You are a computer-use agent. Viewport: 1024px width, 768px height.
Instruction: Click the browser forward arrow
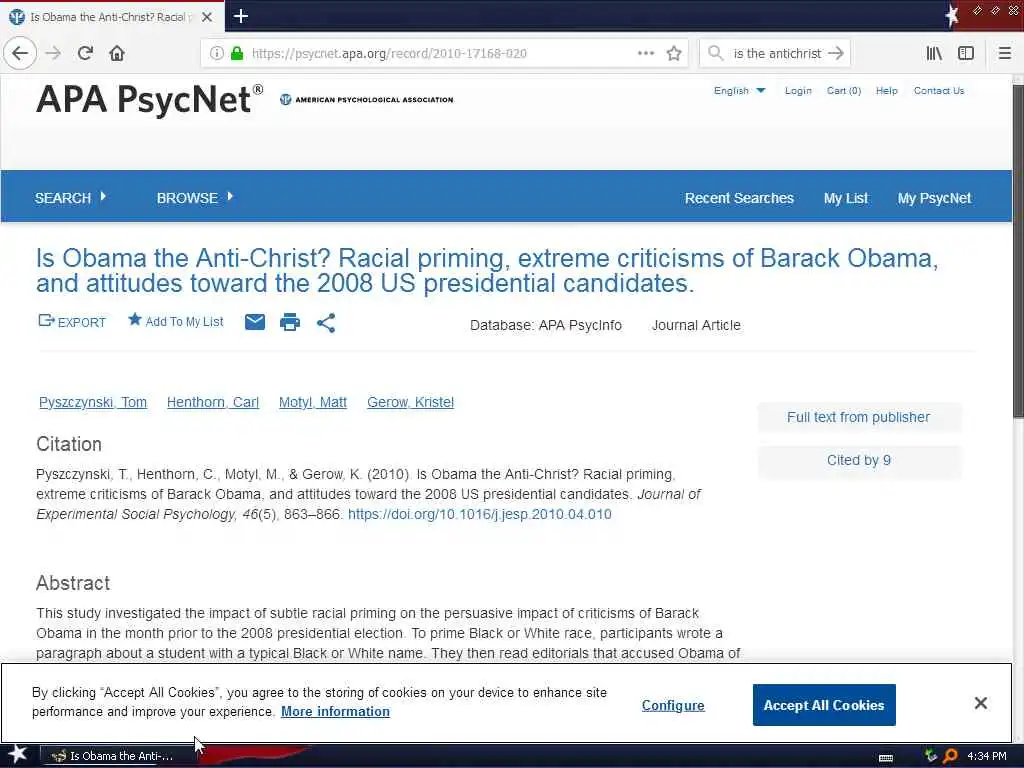[53, 54]
